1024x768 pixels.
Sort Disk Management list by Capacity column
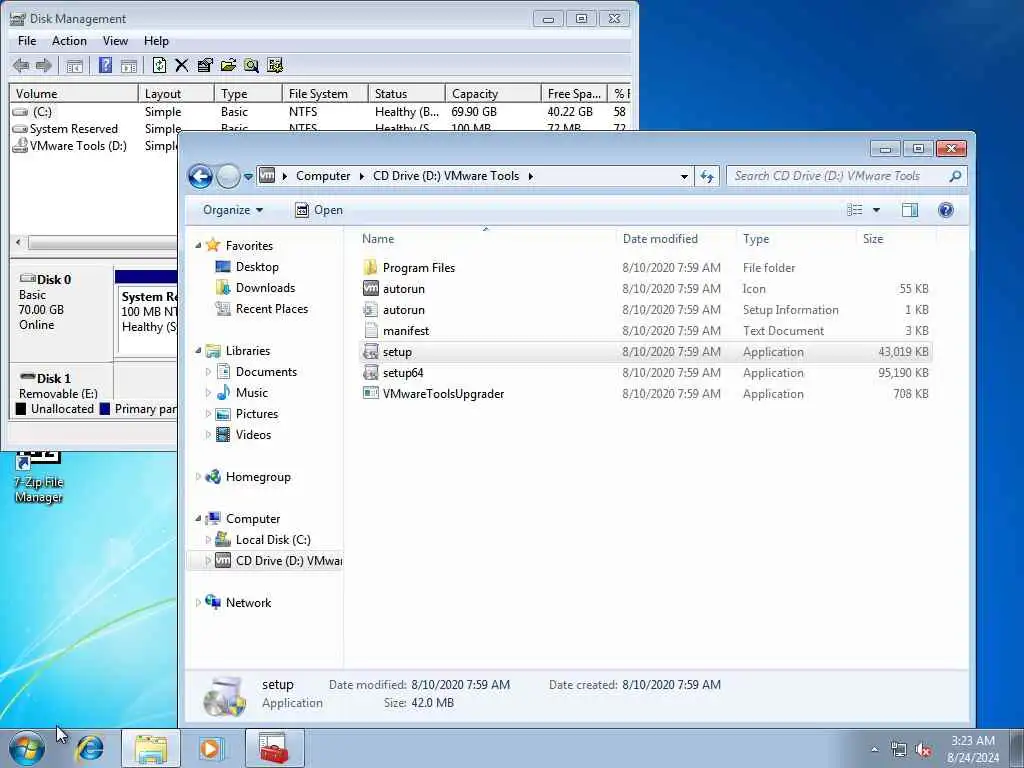pyautogui.click(x=493, y=93)
